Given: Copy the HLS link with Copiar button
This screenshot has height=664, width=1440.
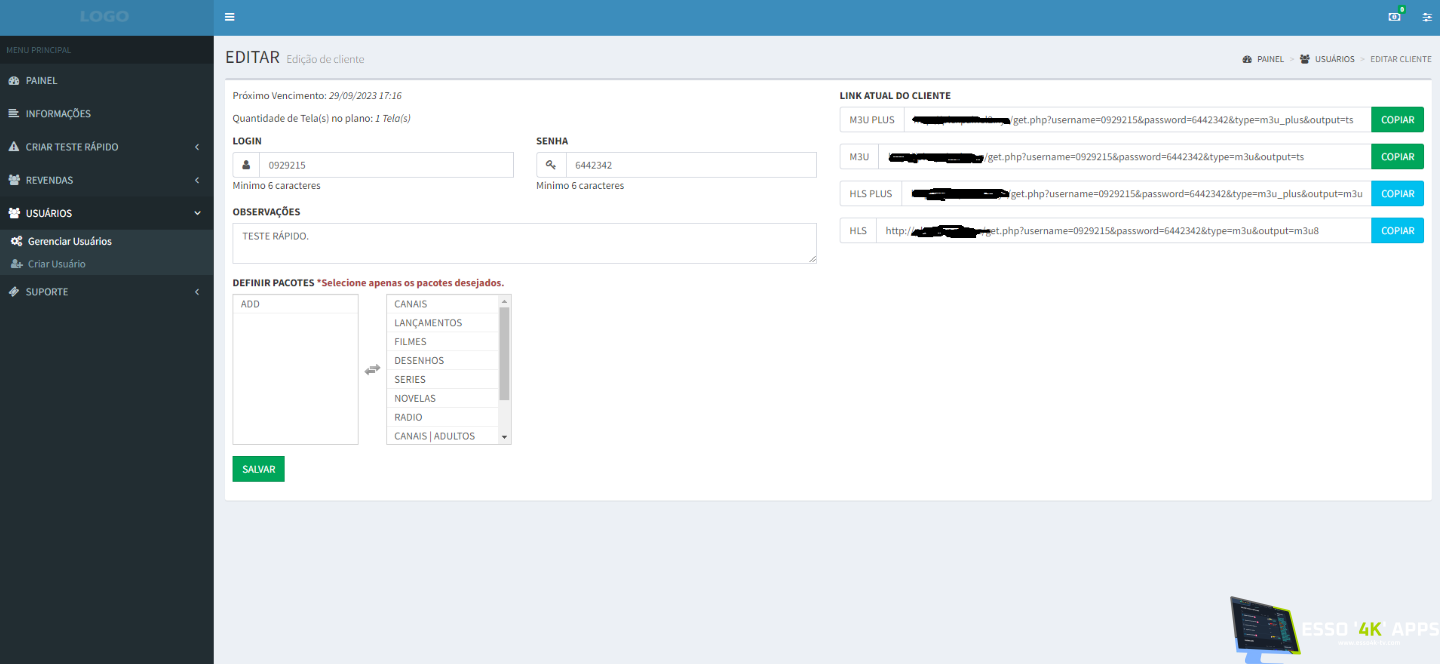Looking at the screenshot, I should tap(1397, 231).
